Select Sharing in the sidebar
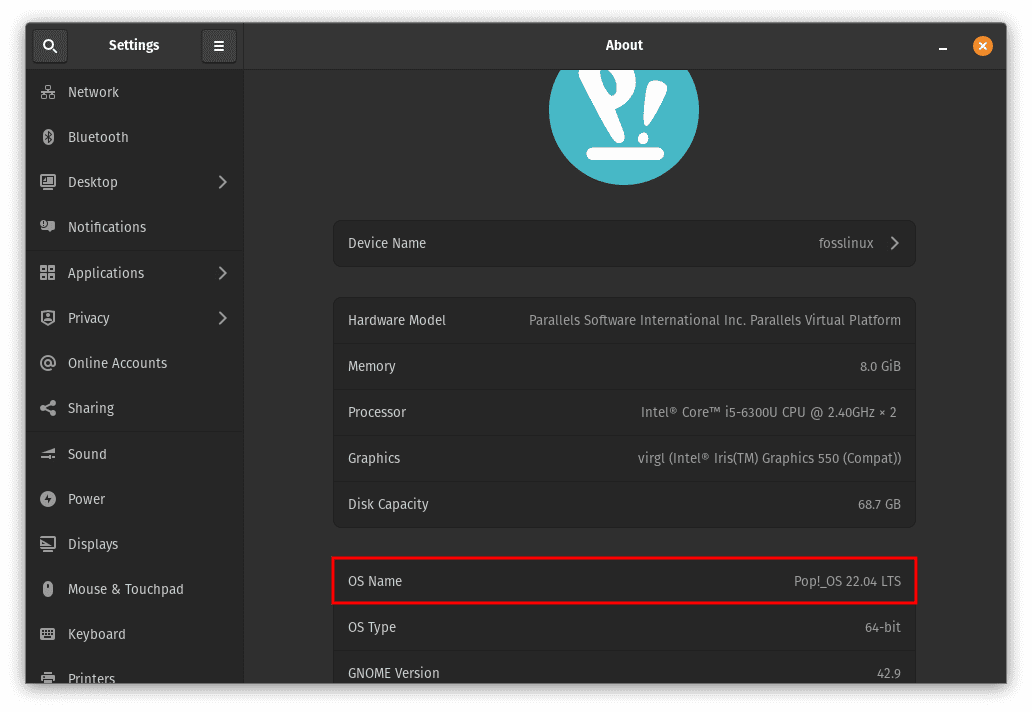This screenshot has width=1032, height=712. (x=135, y=408)
